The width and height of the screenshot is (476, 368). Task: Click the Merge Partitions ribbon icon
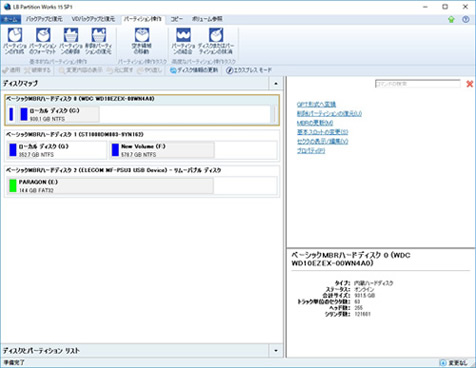pyautogui.click(x=183, y=35)
